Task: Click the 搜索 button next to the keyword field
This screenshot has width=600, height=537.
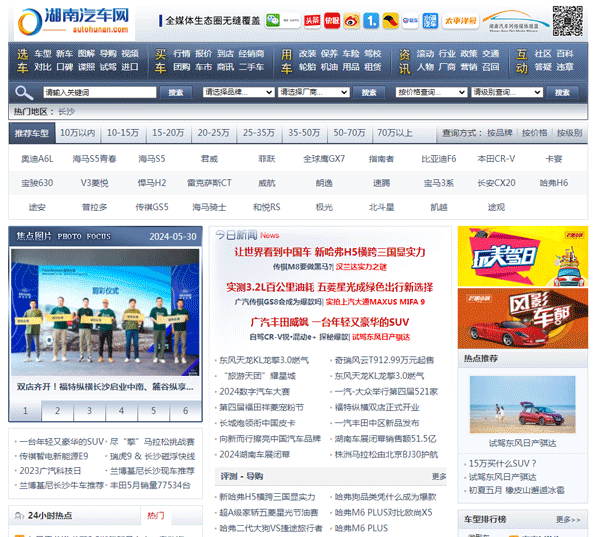Action: (x=176, y=92)
